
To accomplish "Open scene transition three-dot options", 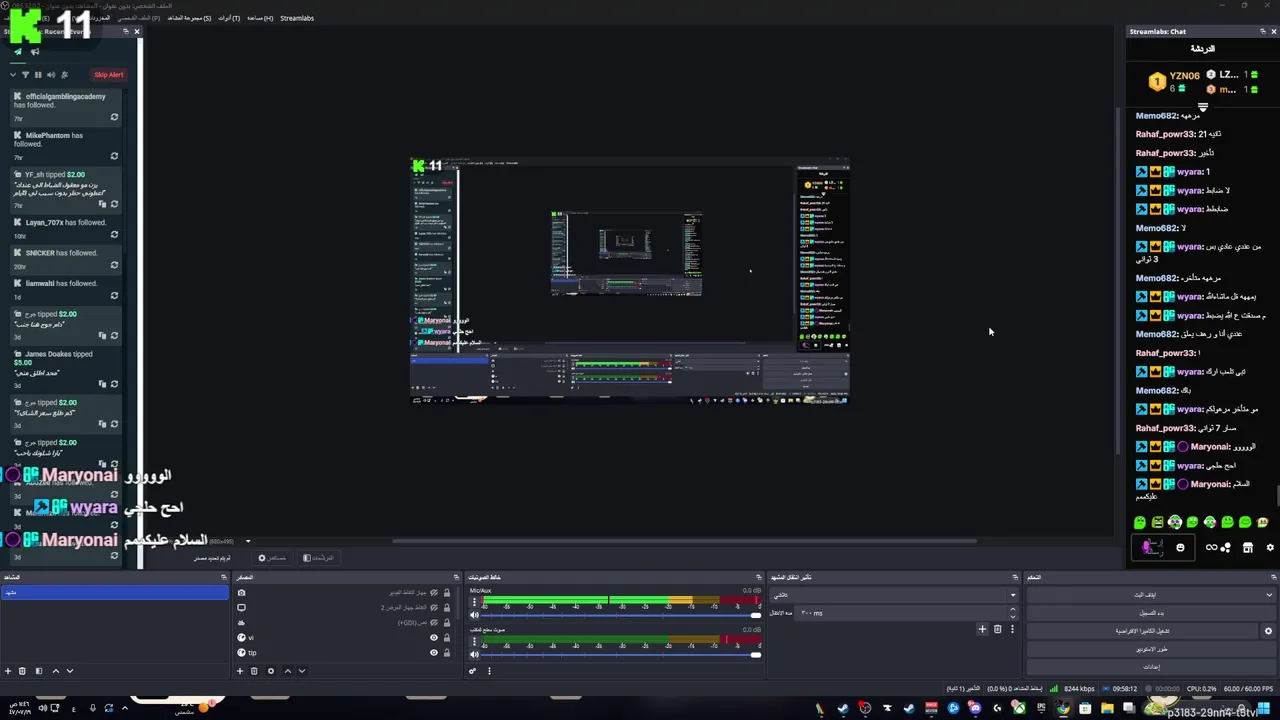I will 1012,629.
